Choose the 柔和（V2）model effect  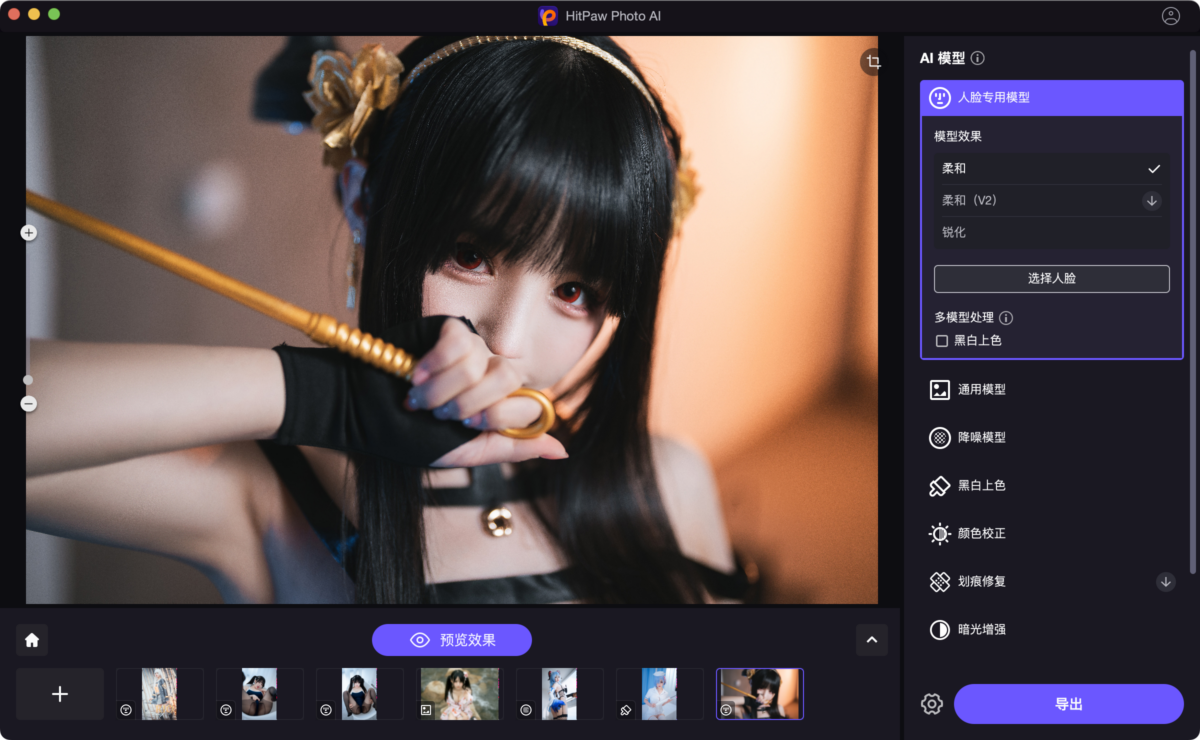[1051, 200]
